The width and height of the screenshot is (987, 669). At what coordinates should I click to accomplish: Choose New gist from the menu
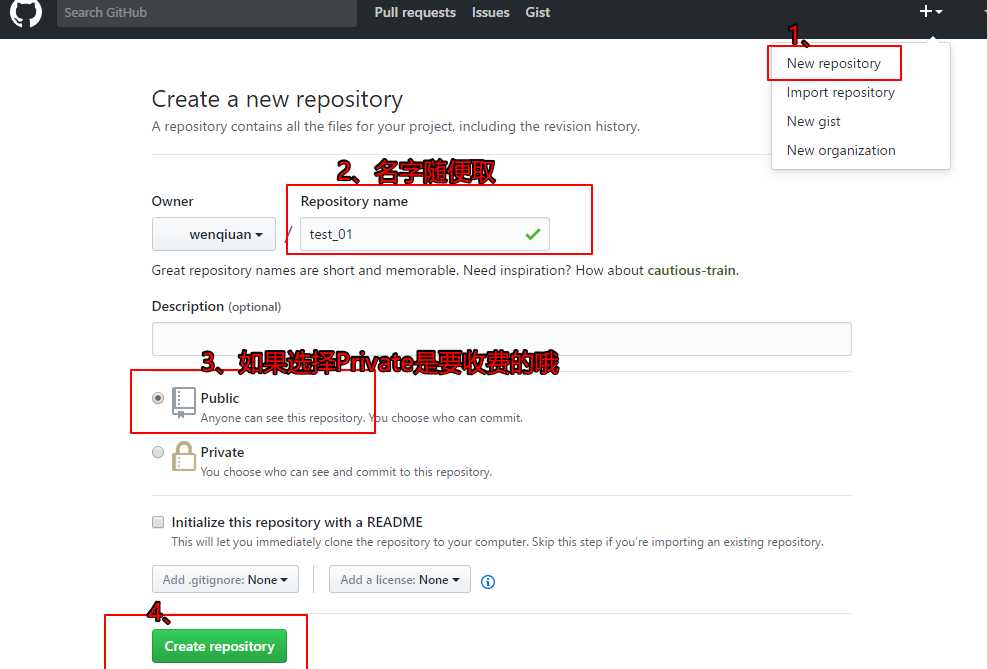click(x=813, y=121)
